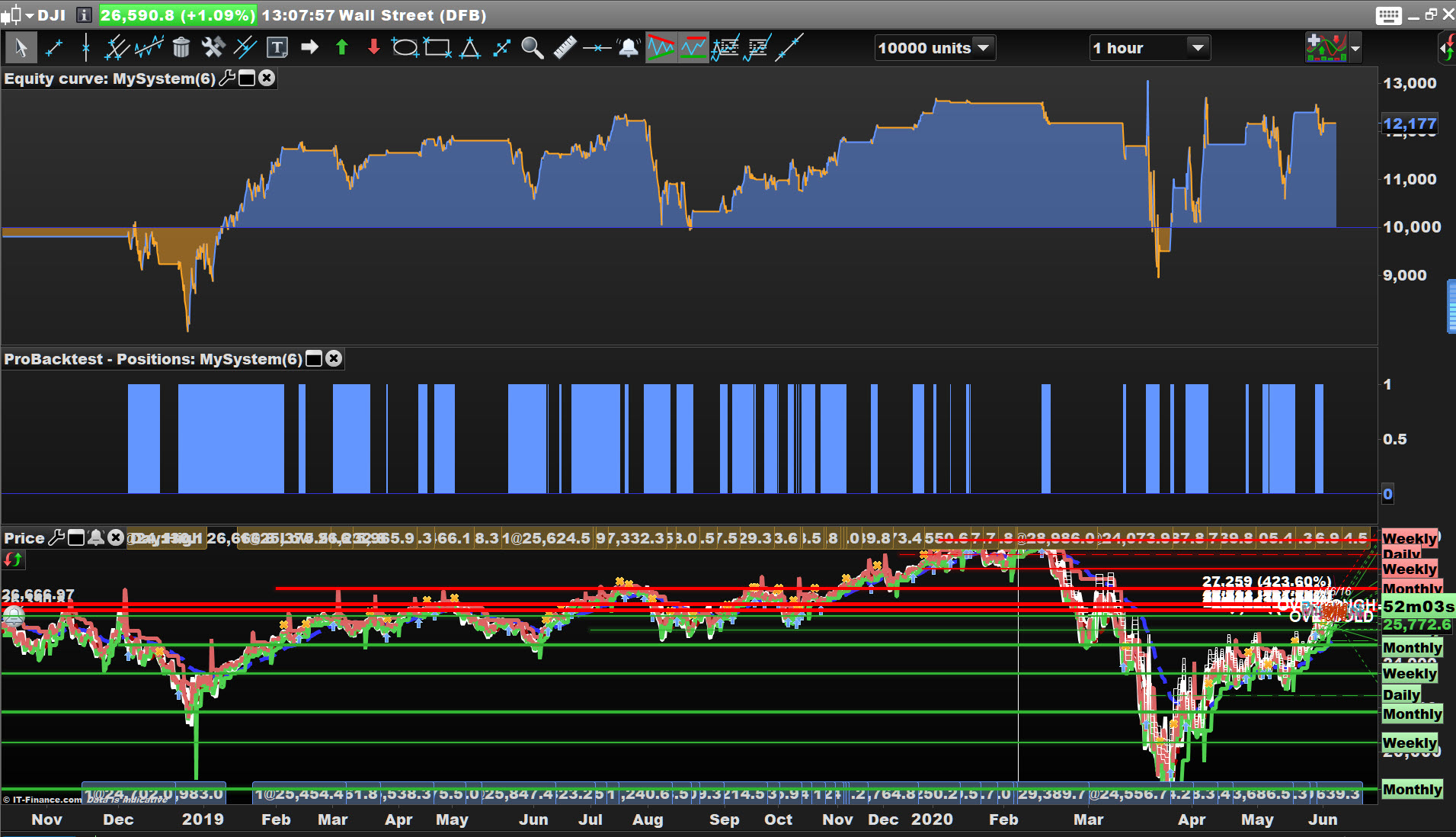Select the ellipse drawing tool

click(x=404, y=48)
